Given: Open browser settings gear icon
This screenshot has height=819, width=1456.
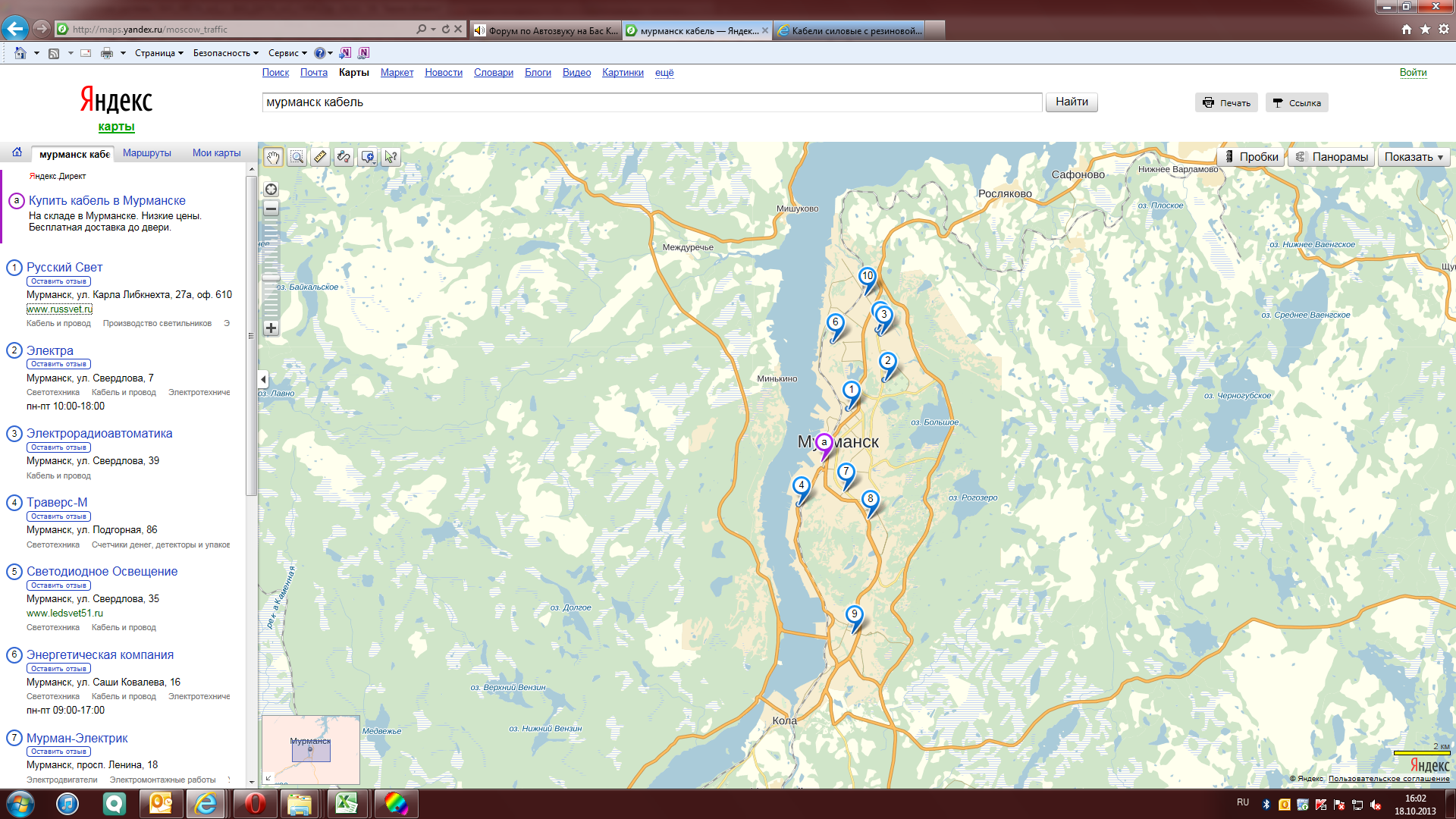Looking at the screenshot, I should click(x=1444, y=29).
